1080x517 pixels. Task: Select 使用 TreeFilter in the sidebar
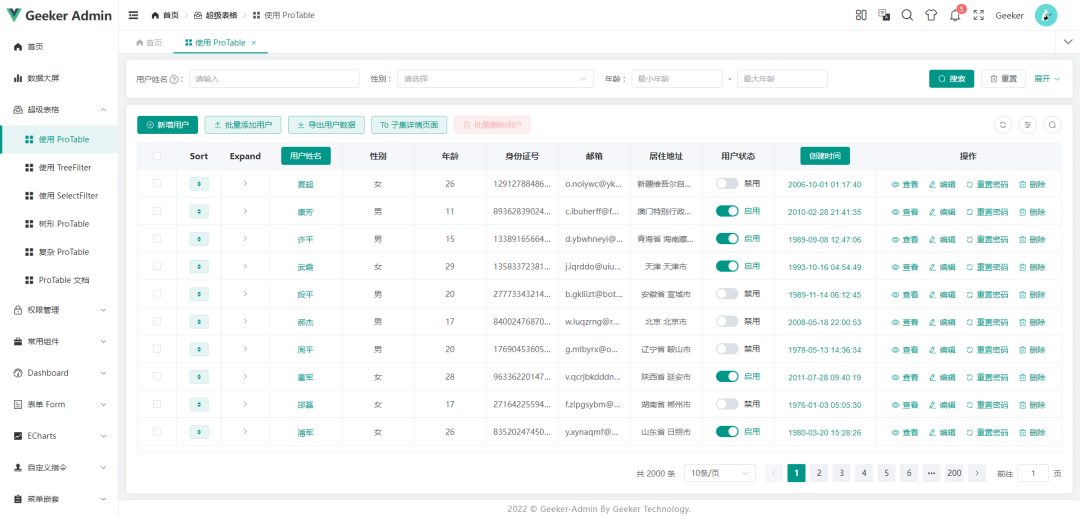pos(67,168)
